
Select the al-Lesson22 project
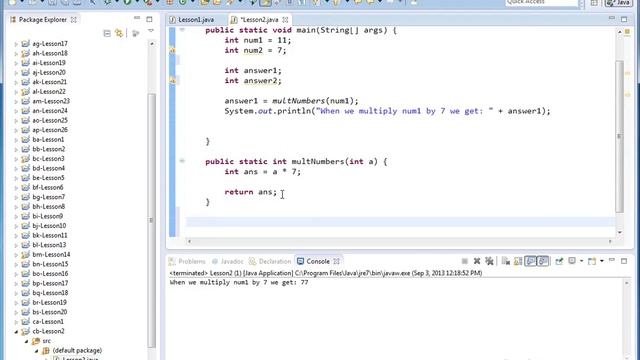(x=49, y=92)
